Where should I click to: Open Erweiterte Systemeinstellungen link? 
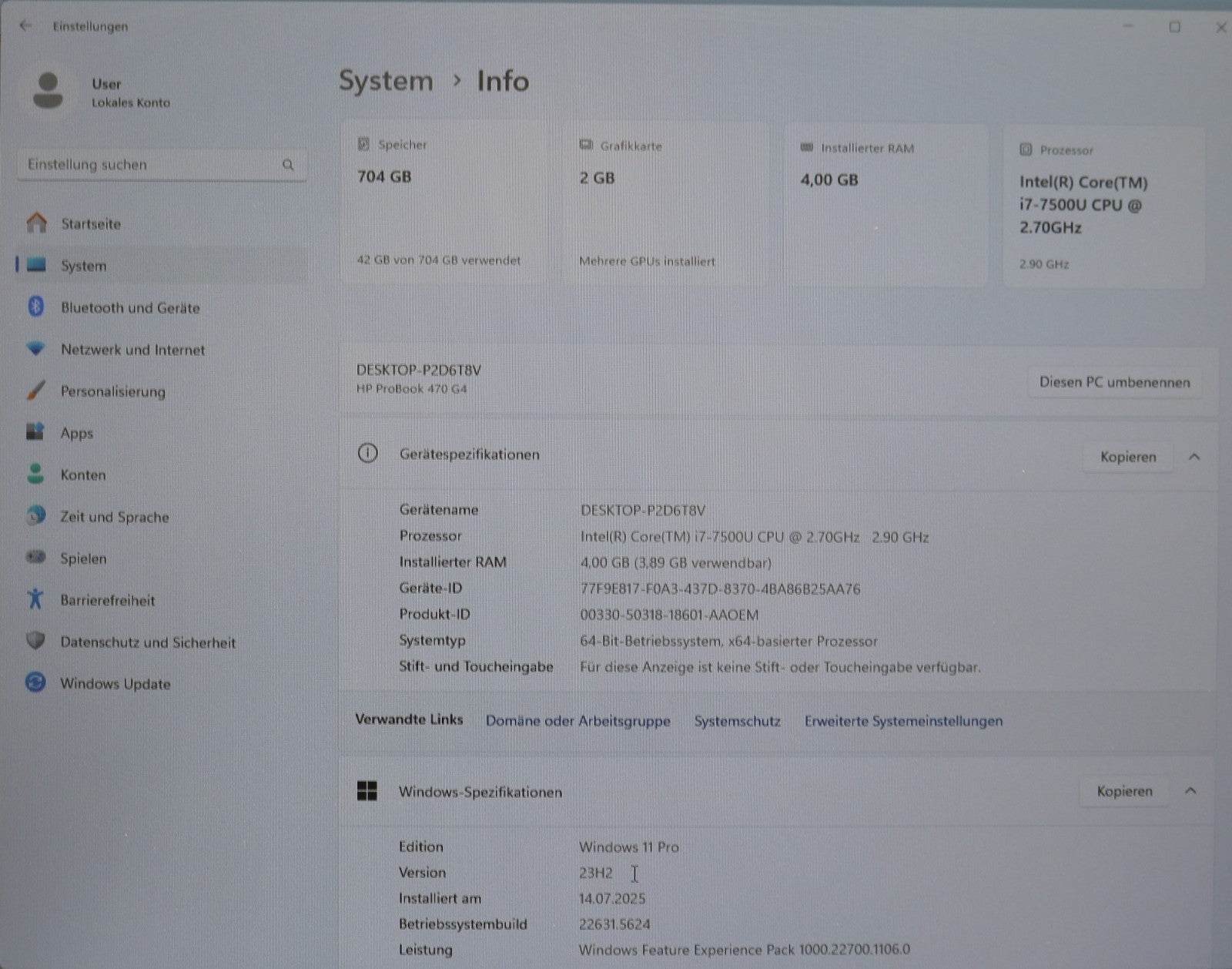pos(903,721)
